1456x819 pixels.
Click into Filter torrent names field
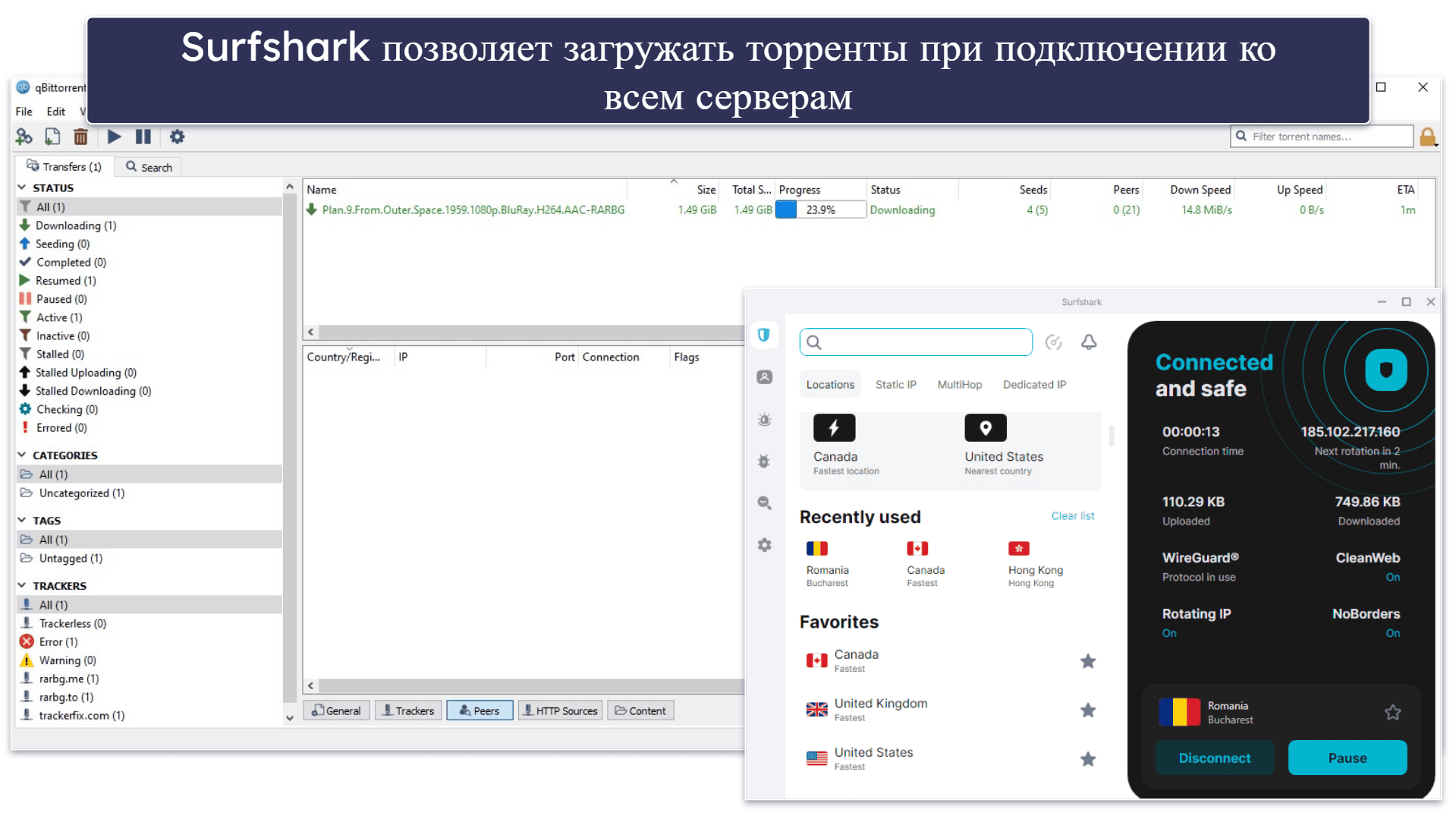coord(1321,137)
